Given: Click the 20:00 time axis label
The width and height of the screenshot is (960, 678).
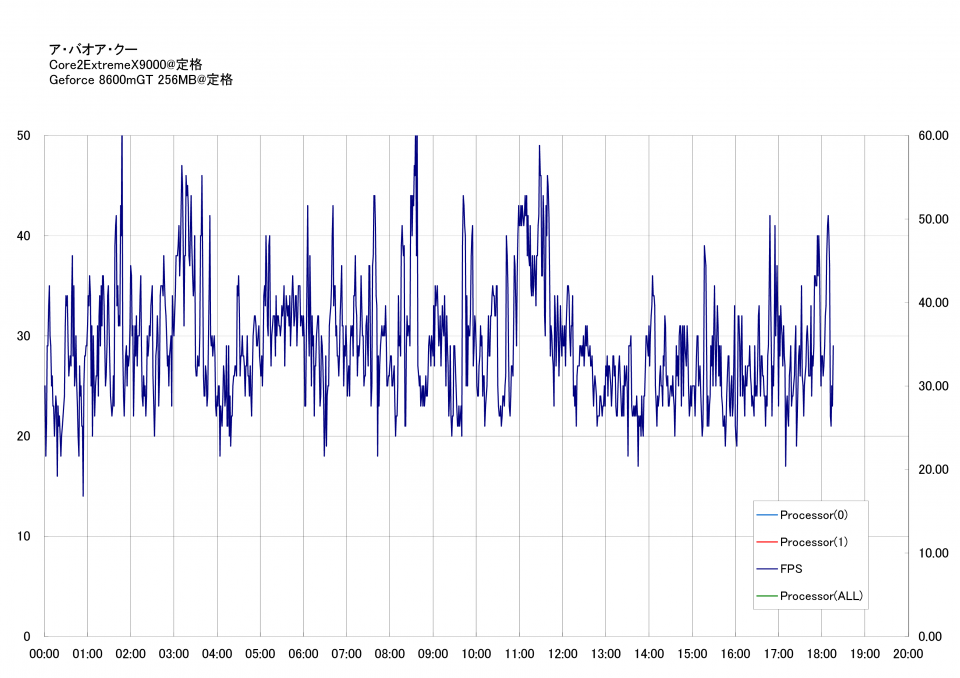Looking at the screenshot, I should pyautogui.click(x=907, y=654).
